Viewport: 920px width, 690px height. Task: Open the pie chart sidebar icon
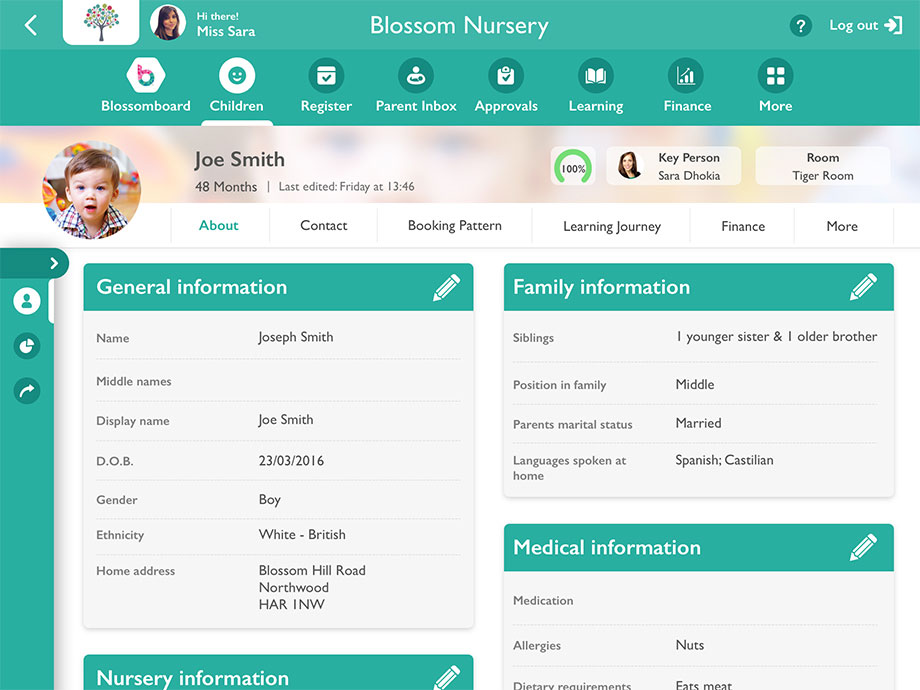coord(26,347)
